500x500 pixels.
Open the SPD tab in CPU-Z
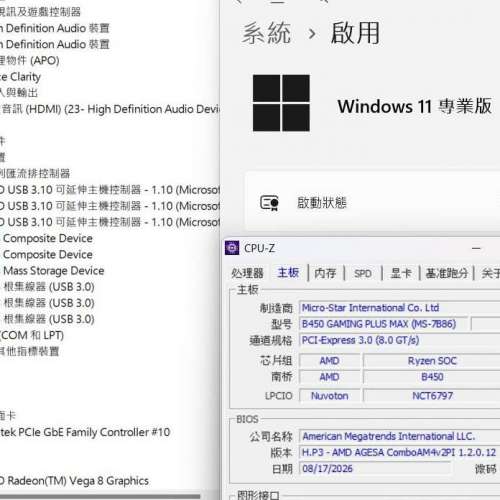[x=363, y=274]
